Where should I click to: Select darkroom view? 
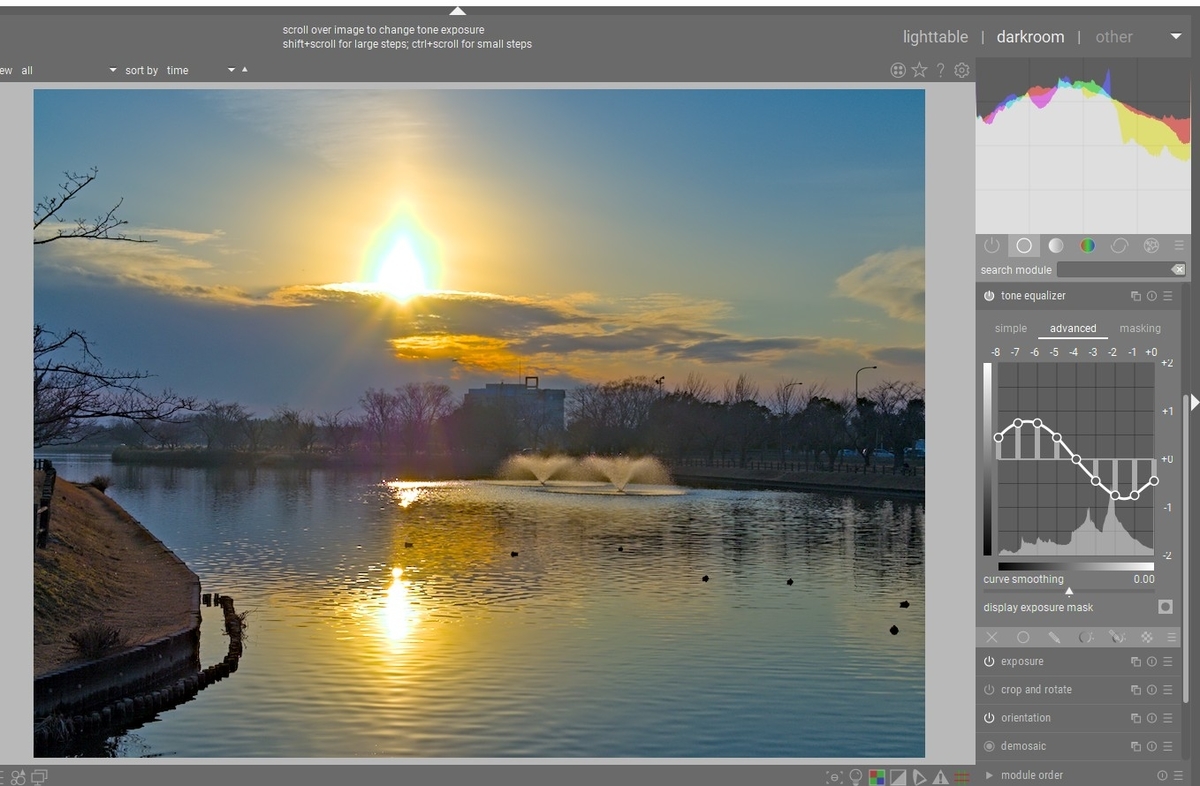1030,37
